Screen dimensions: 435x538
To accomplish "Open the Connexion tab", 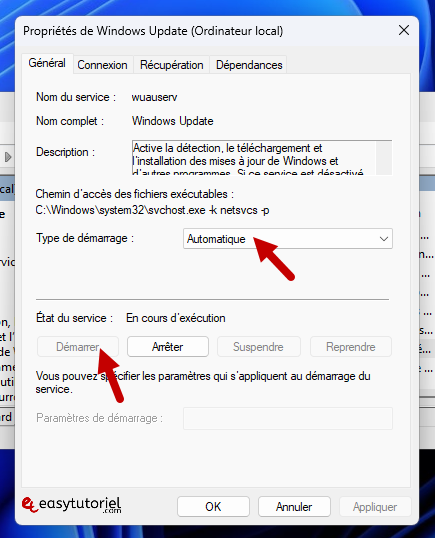I will (102, 65).
